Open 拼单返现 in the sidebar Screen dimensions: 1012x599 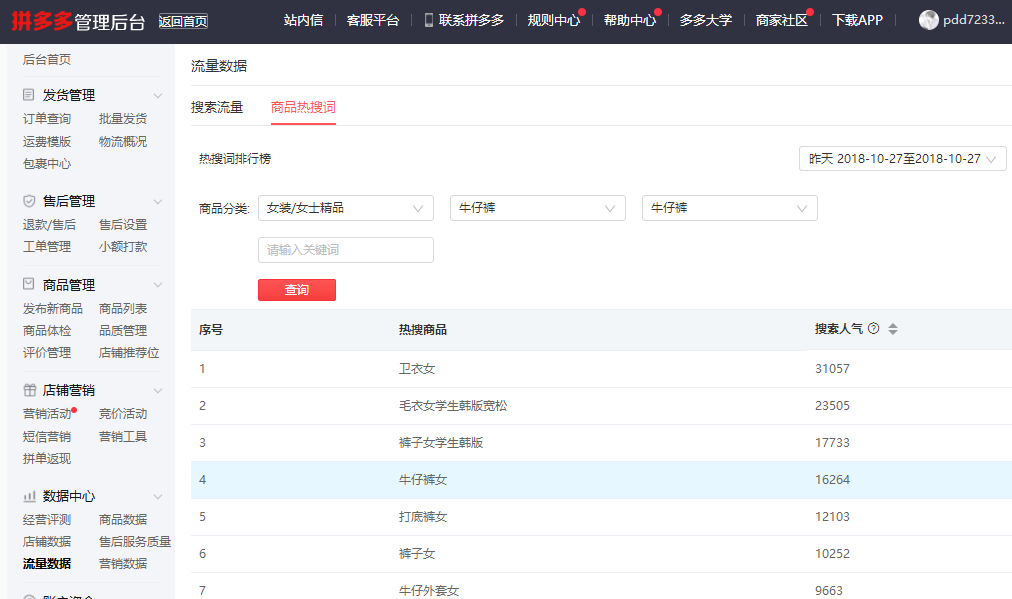(x=46, y=458)
